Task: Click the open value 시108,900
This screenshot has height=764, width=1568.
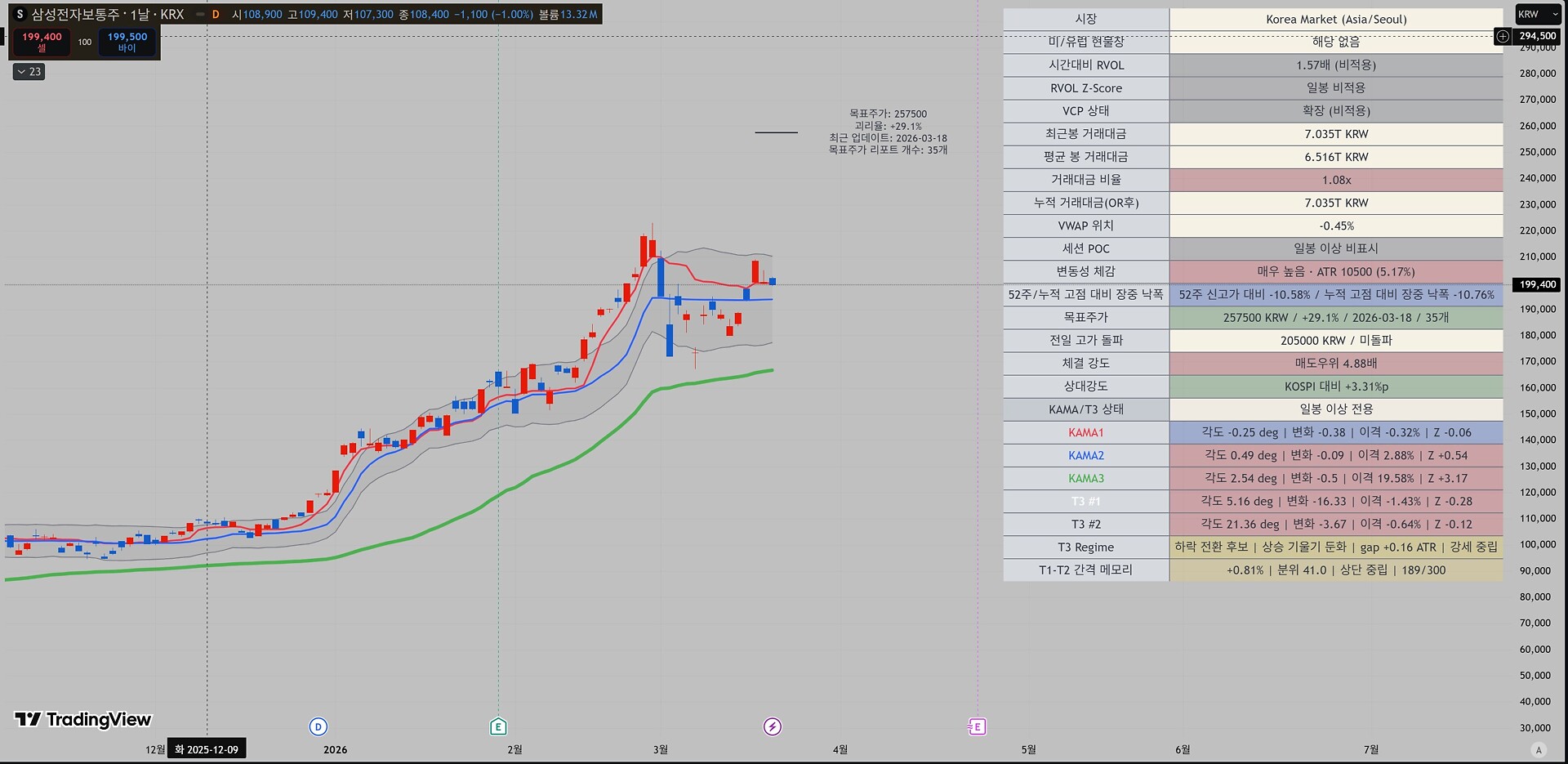Action: [x=257, y=15]
